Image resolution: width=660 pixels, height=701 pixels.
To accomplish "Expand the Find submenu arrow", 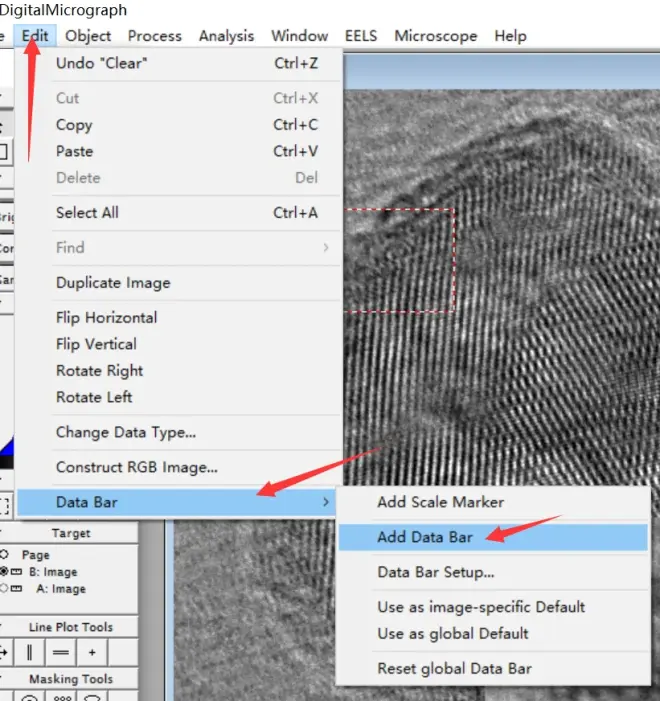I will pos(326,247).
